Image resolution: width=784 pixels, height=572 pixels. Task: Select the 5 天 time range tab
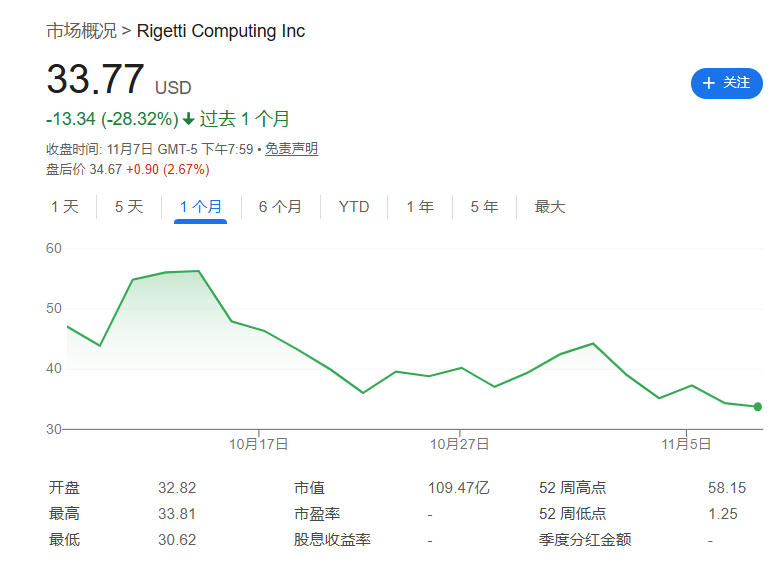point(129,207)
